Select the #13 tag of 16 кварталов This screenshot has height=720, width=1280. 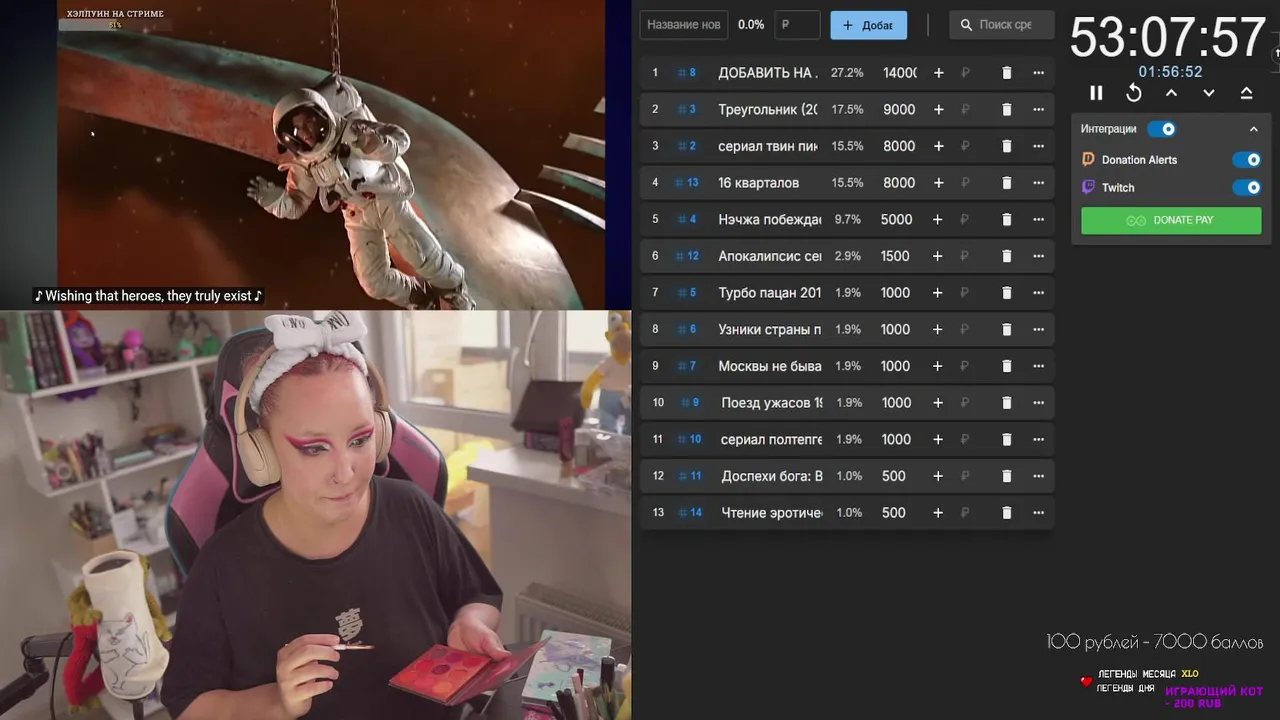tap(686, 183)
